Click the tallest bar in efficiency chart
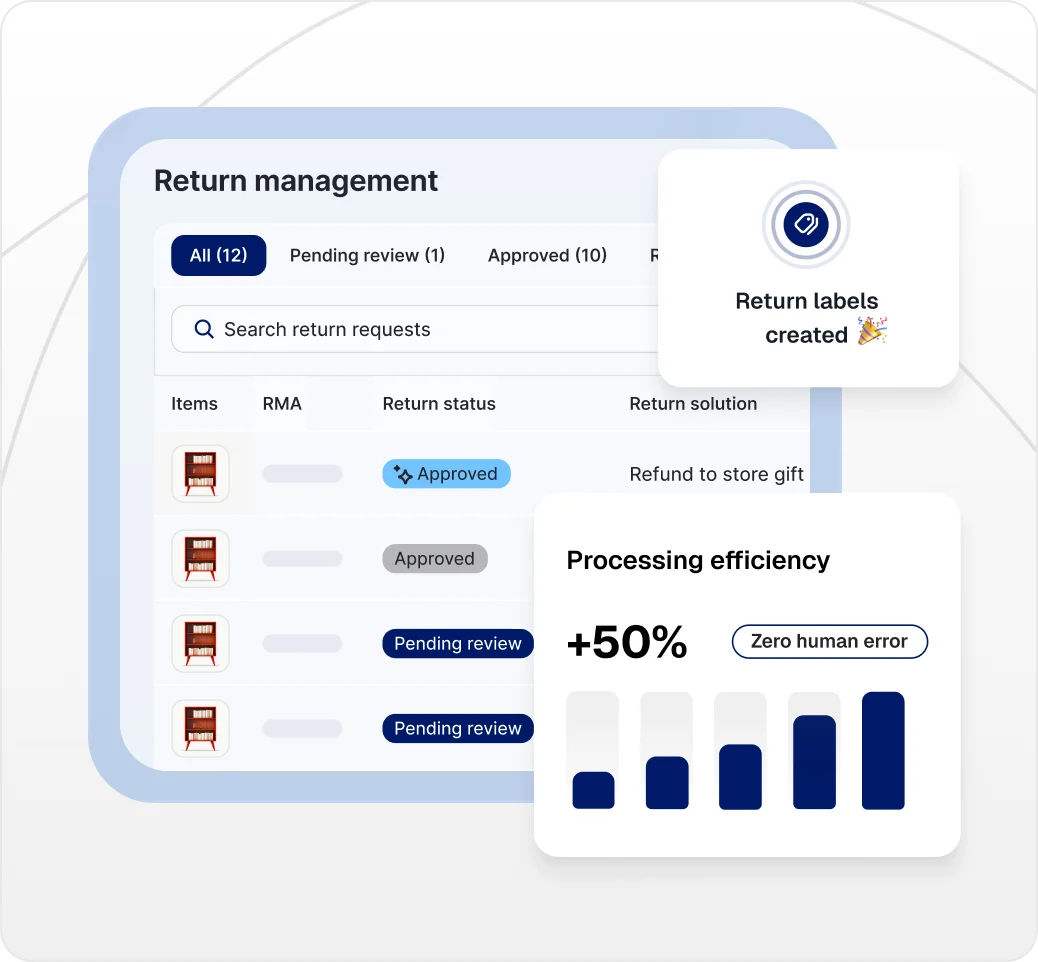 (883, 750)
